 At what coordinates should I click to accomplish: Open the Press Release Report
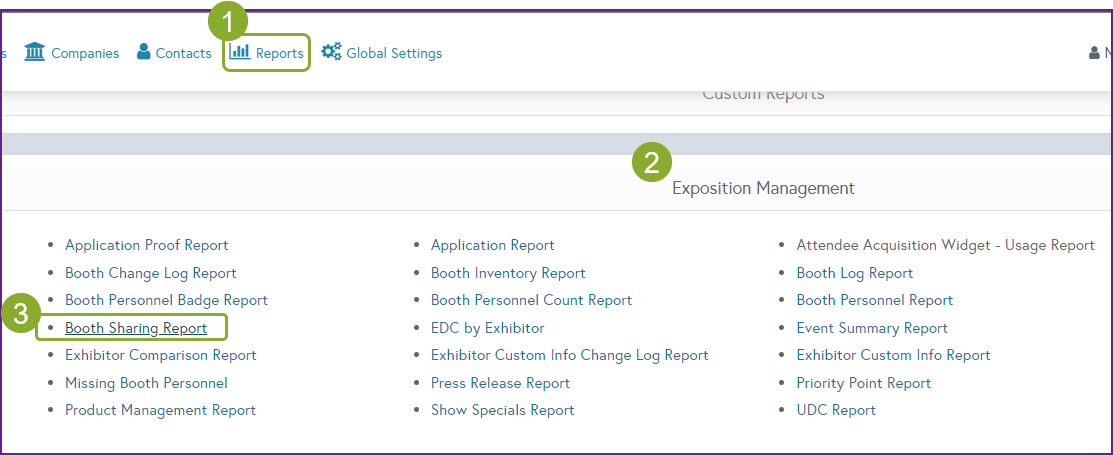500,383
